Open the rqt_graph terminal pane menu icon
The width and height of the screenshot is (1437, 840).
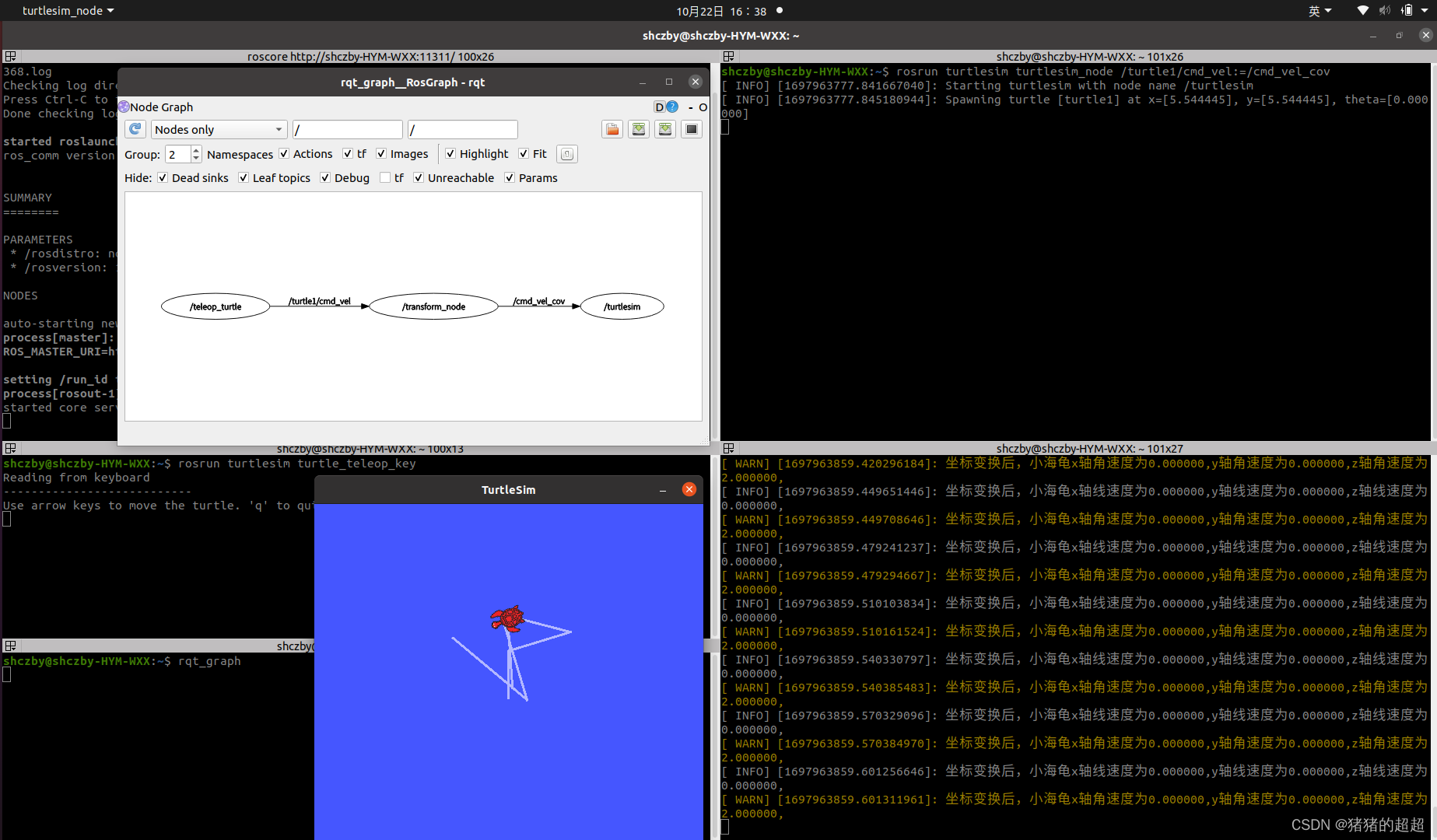[10, 646]
